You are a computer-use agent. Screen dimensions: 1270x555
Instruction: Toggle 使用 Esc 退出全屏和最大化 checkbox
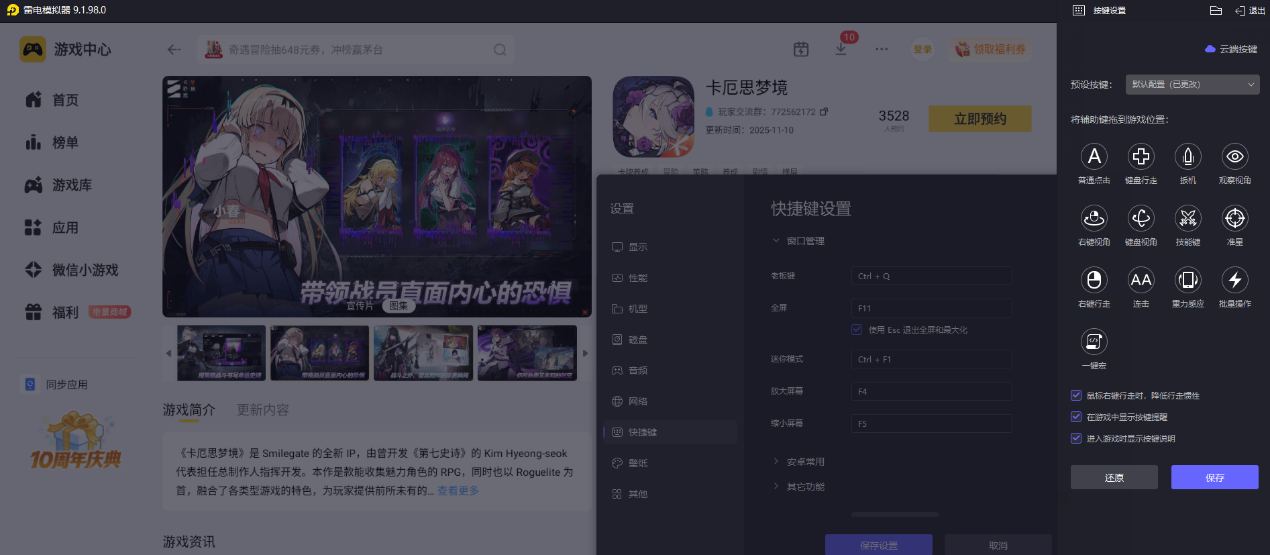[x=856, y=330]
